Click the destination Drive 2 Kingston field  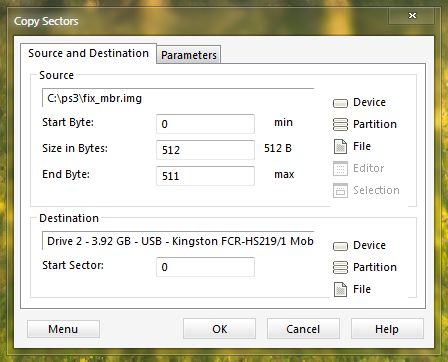point(178,241)
